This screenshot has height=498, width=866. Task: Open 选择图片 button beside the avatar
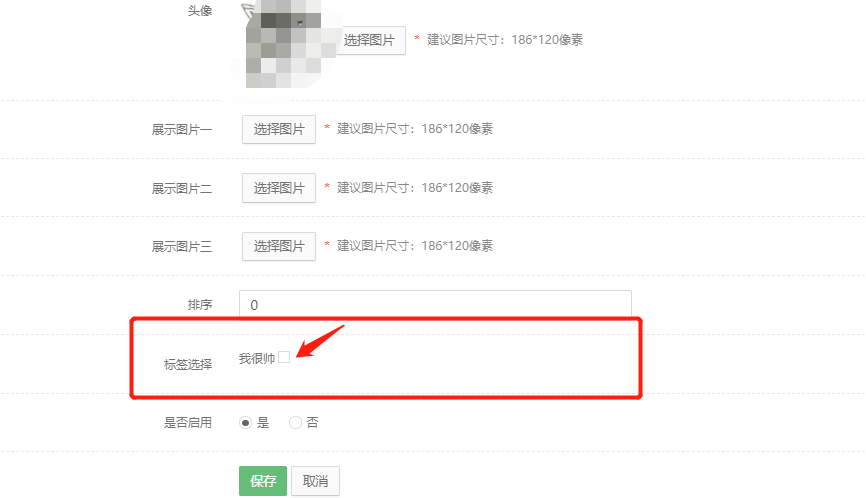[369, 40]
